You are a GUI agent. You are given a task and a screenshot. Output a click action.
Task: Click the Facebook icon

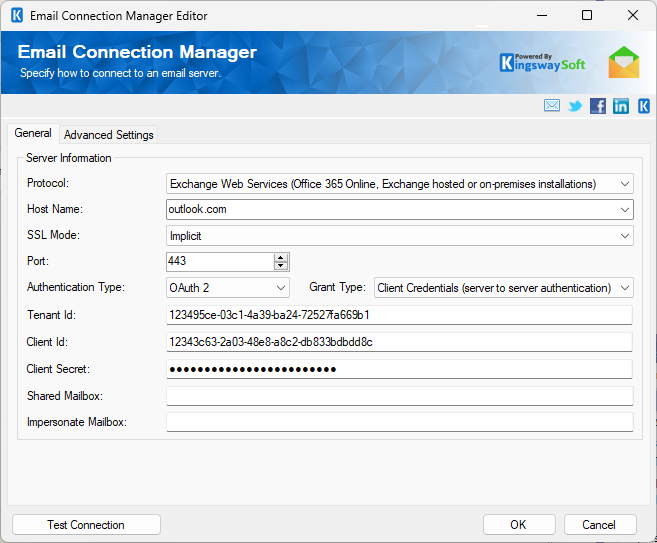tap(598, 106)
